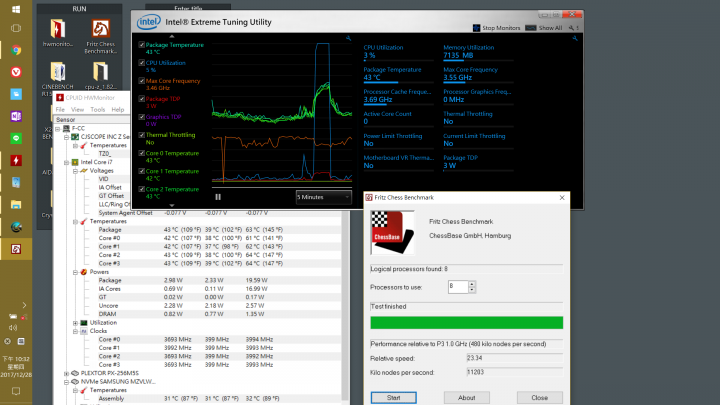Collapse the Clocks node in HWMonitor
Viewport: 720px width, 405px height.
tap(75, 331)
